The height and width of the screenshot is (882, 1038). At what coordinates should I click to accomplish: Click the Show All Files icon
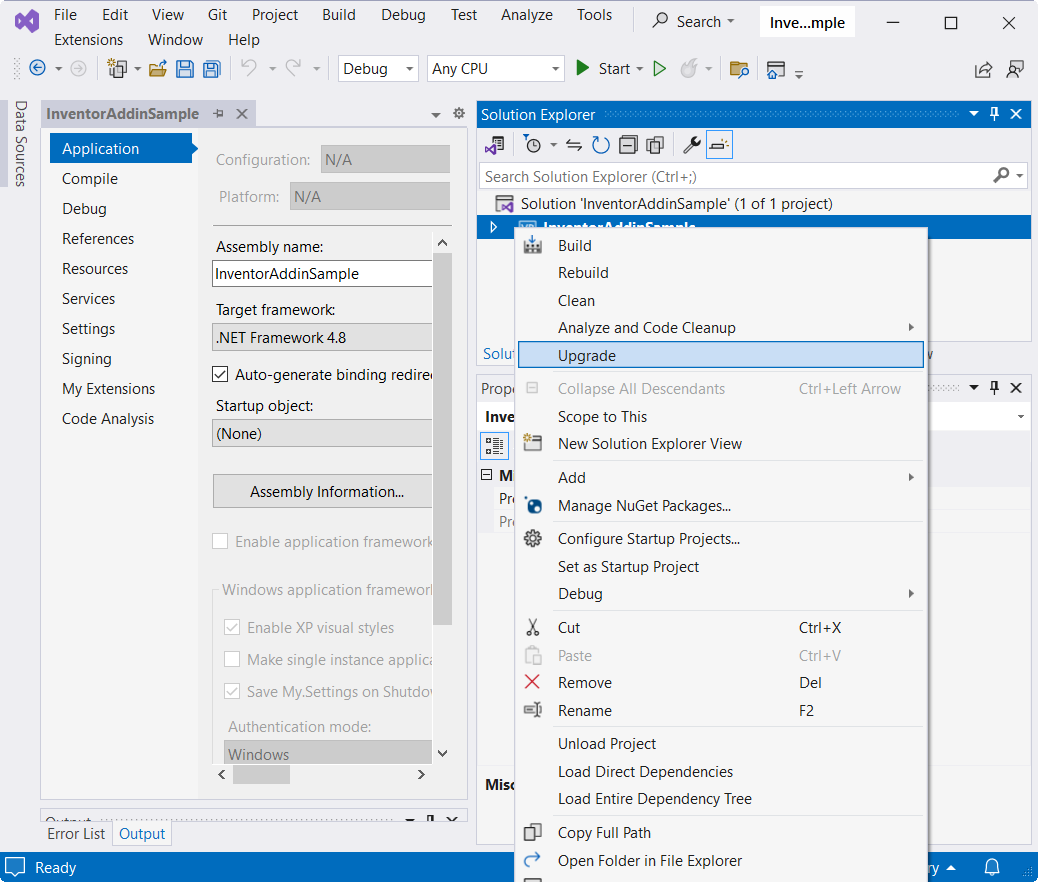[x=655, y=145]
